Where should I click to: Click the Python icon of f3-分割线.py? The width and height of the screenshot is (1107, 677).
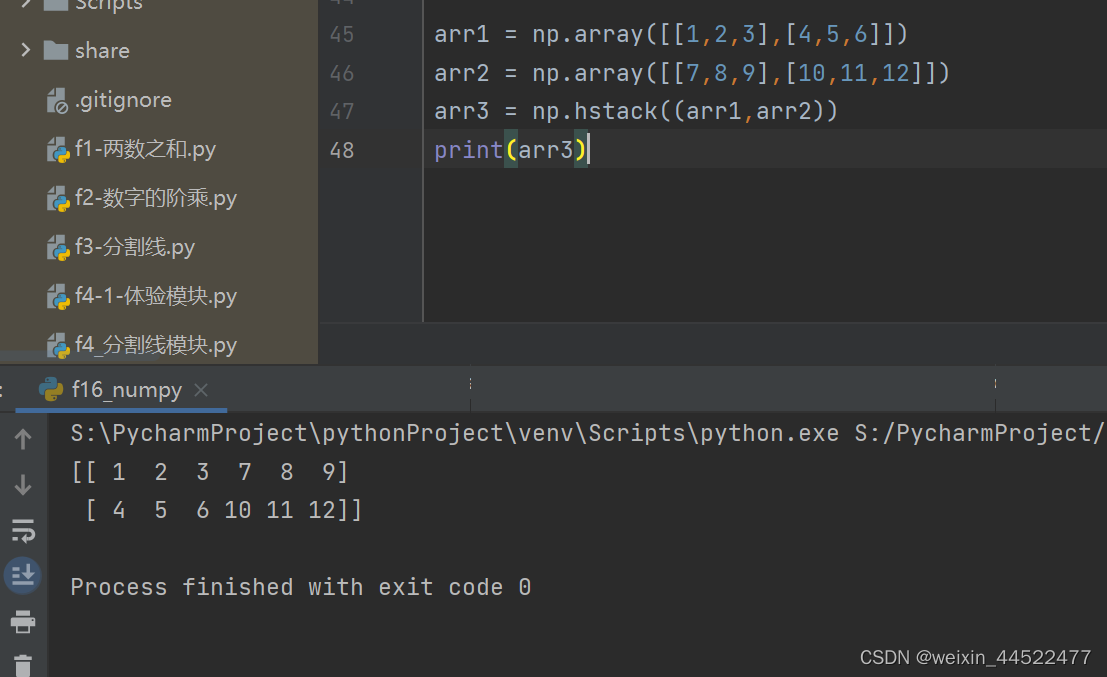[x=57, y=247]
